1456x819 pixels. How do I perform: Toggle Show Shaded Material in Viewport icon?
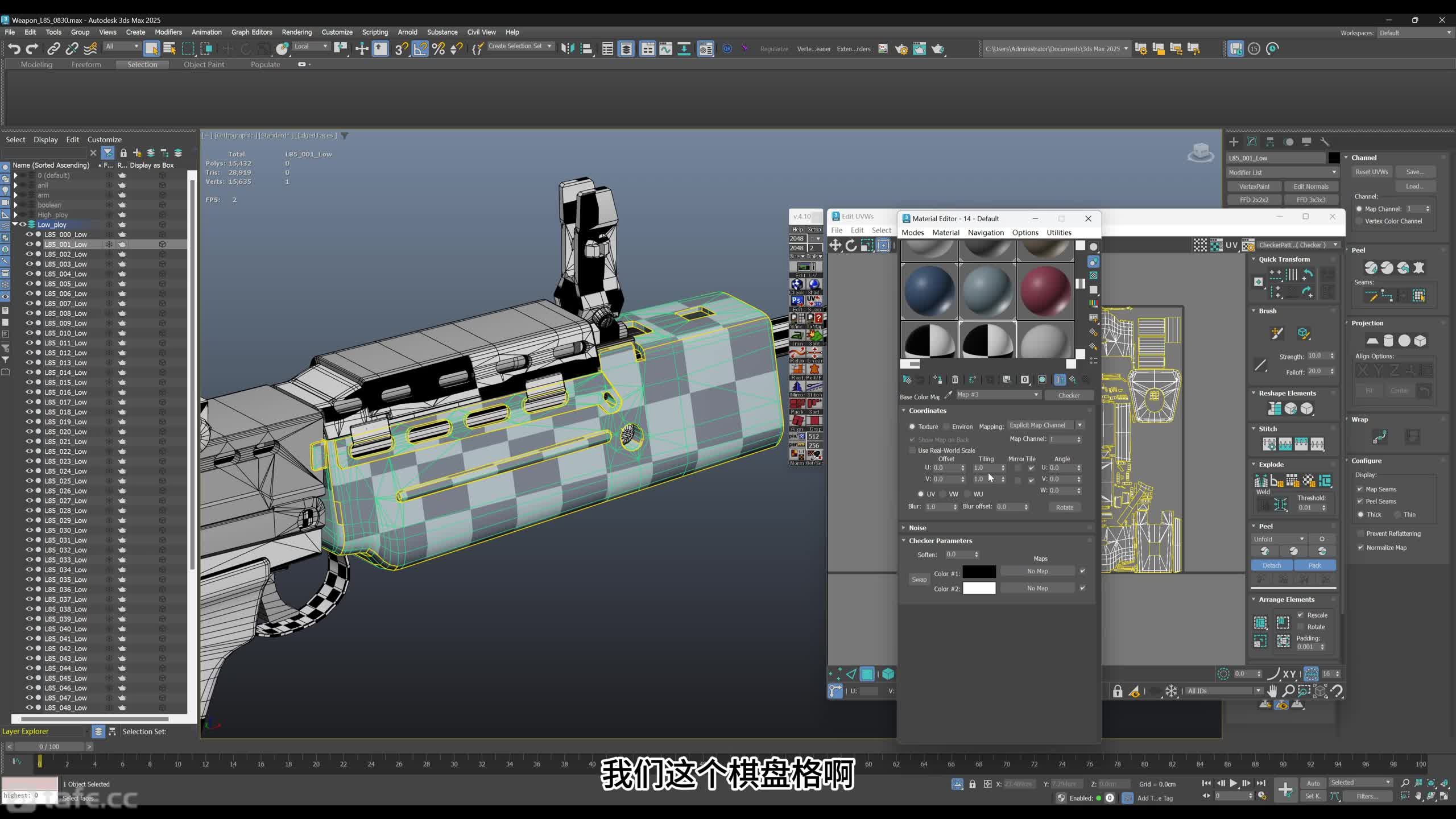1042,379
